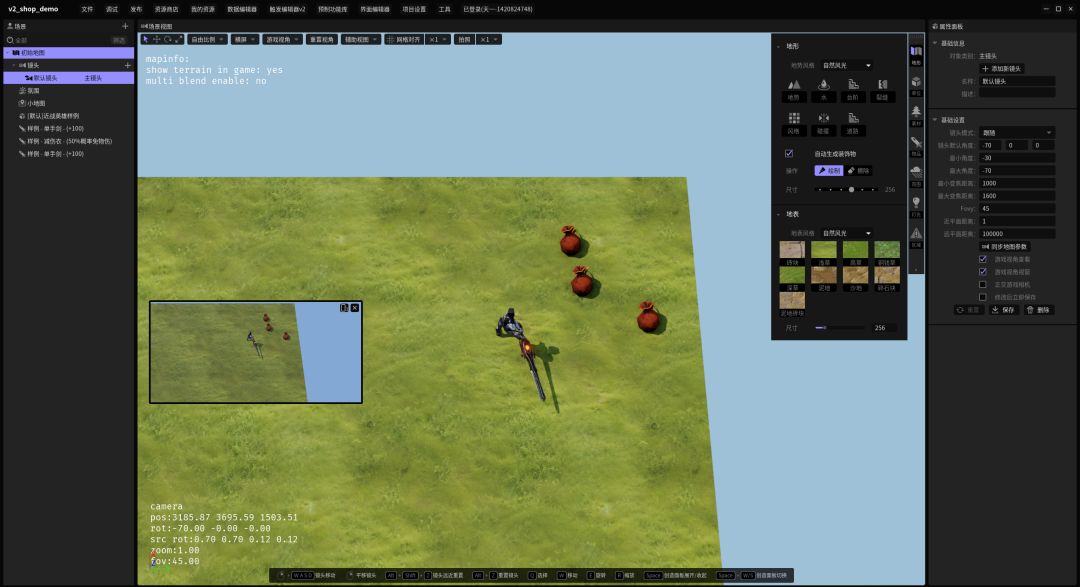Switch terrain operation to 删除 erase mode

(858, 170)
